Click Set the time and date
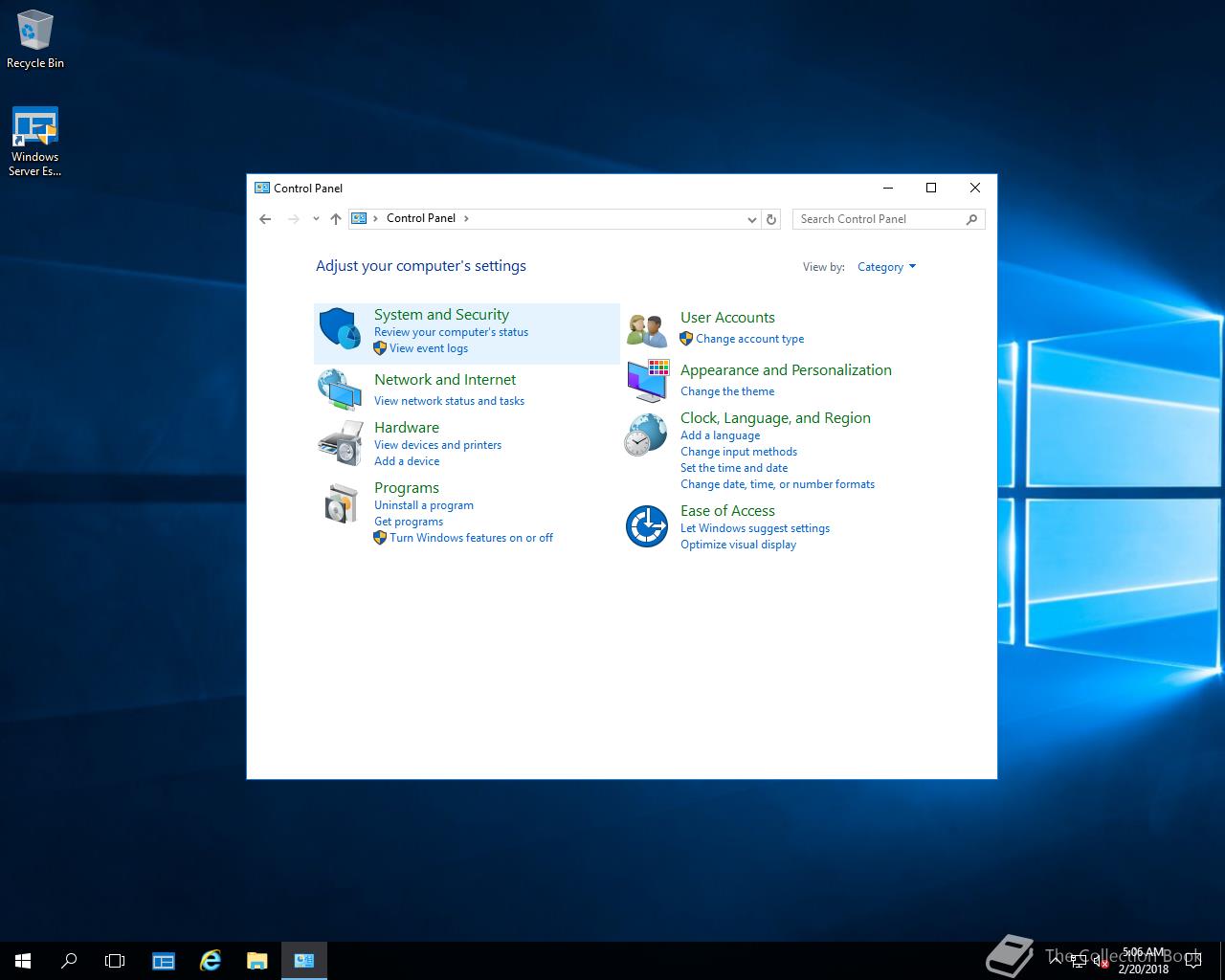The image size is (1225, 980). [734, 468]
